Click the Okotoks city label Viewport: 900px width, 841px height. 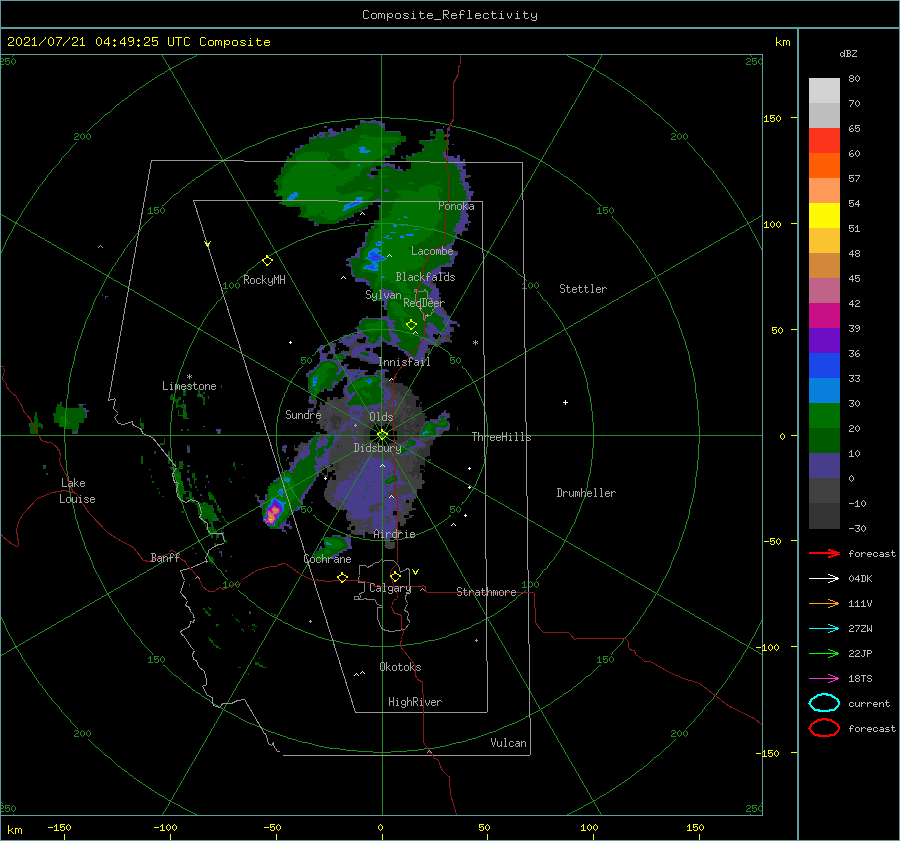coord(400,667)
